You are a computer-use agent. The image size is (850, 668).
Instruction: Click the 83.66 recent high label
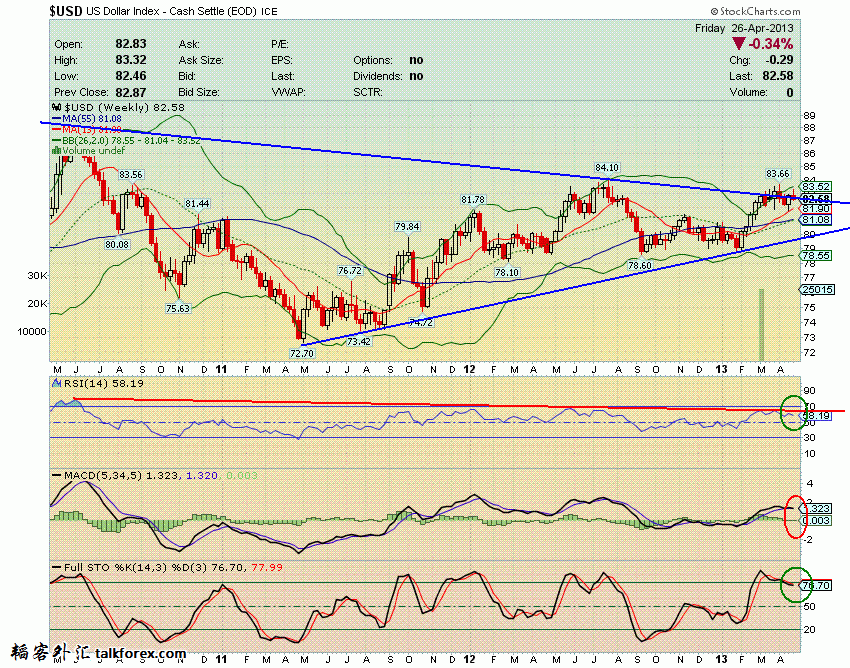pos(778,174)
